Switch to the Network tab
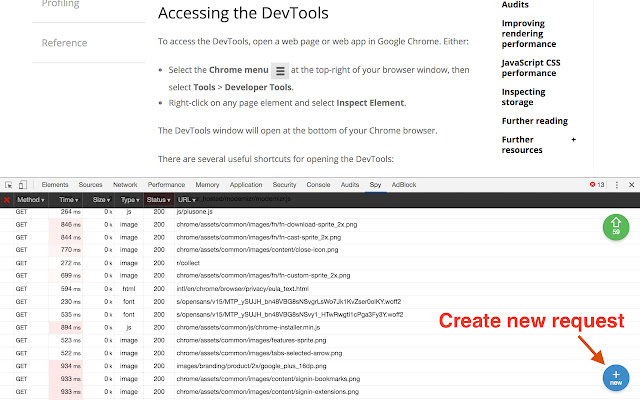640x400 pixels. 125,184
